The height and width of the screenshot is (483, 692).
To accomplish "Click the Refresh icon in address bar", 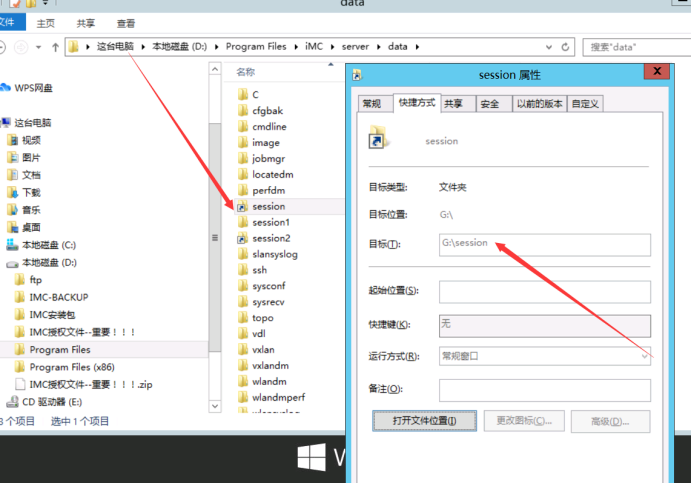I will (x=565, y=47).
